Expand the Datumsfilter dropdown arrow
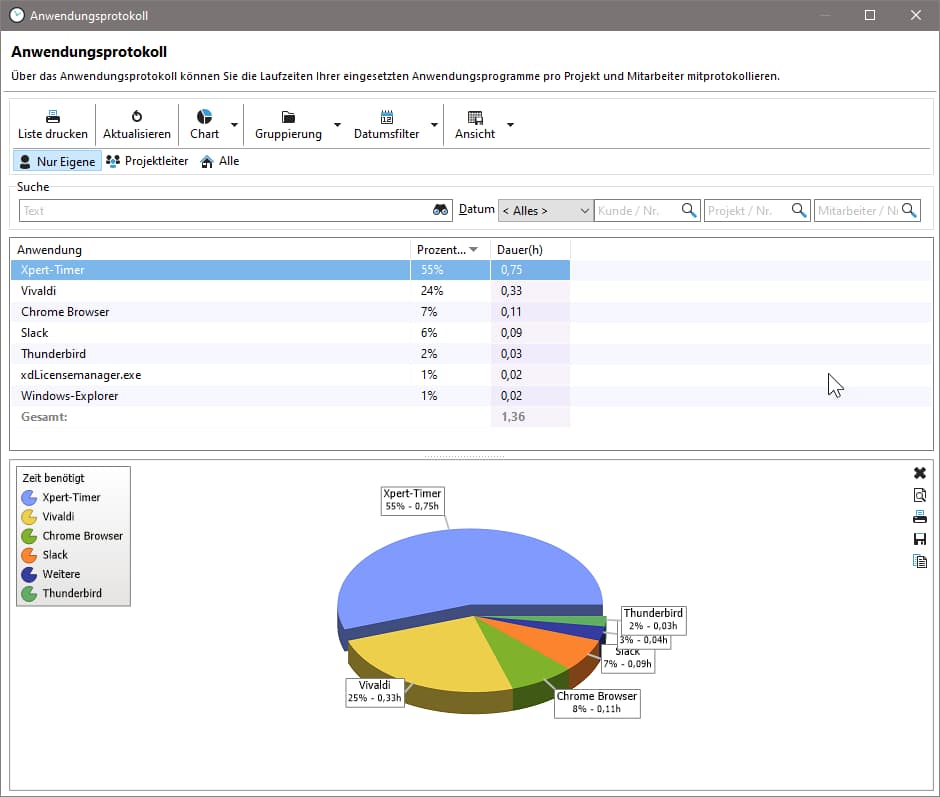The width and height of the screenshot is (940, 797). point(434,125)
